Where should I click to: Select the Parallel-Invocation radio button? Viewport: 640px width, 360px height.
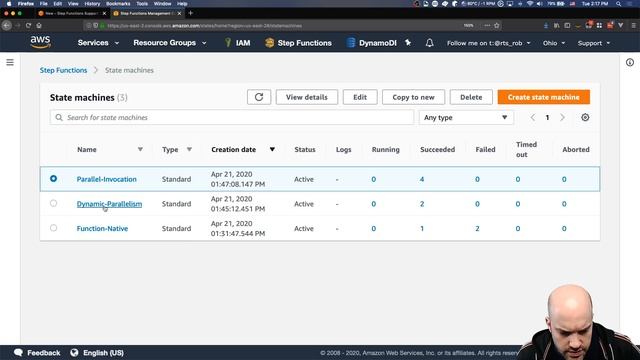[53, 179]
